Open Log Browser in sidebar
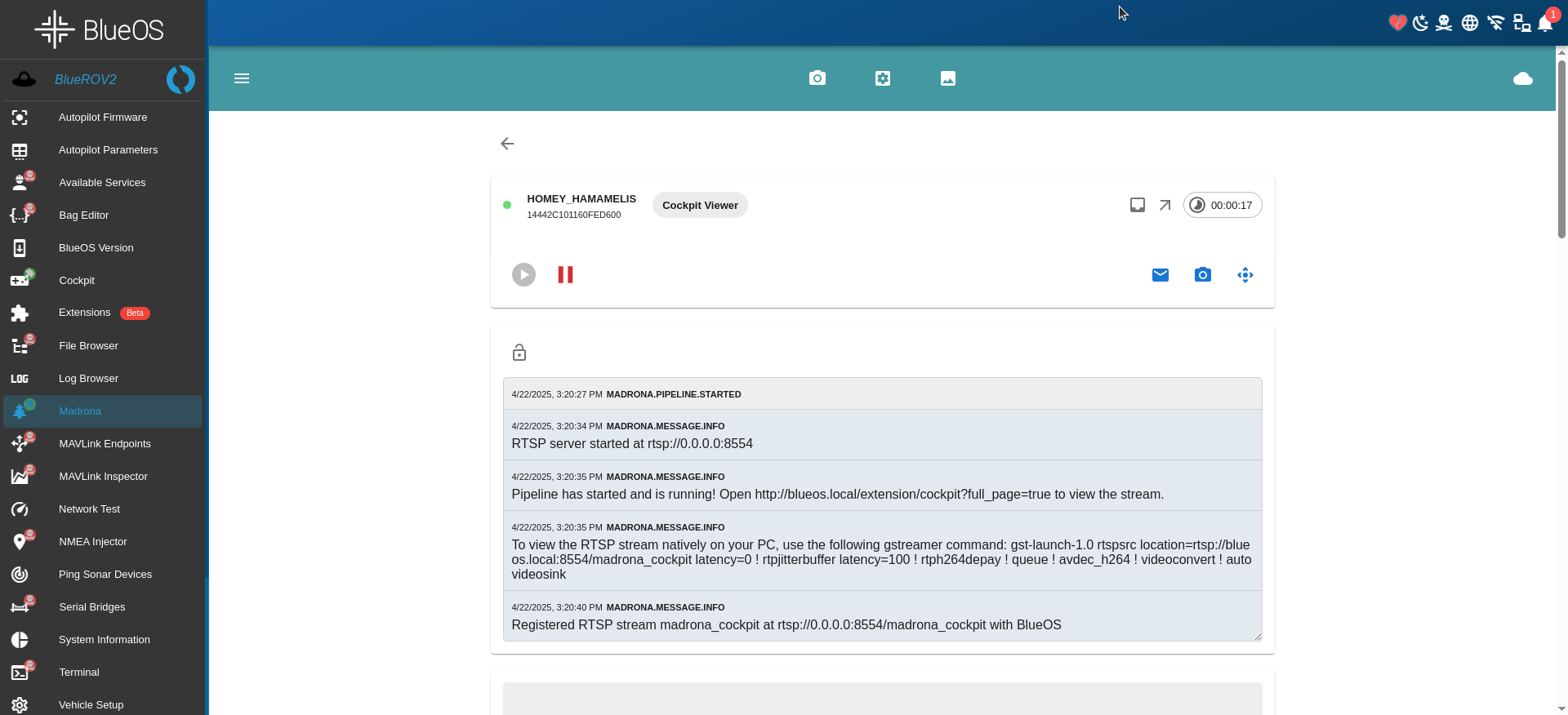1568x715 pixels. (103, 379)
